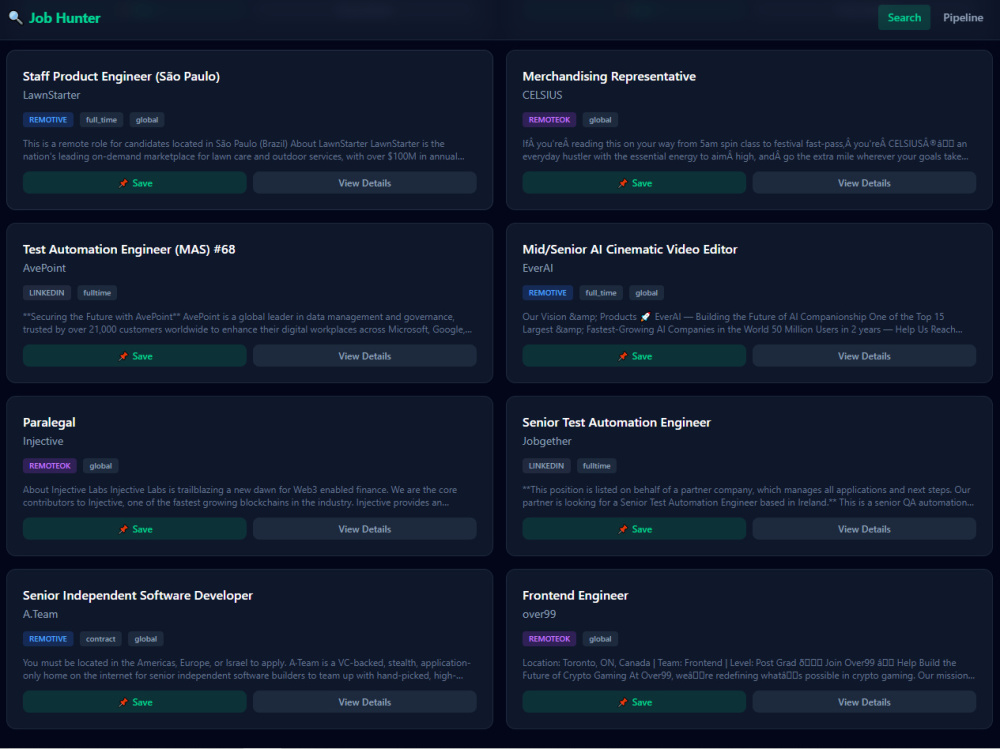Click the Job Hunter magnifying glass logo icon
1000x749 pixels.
pos(15,18)
